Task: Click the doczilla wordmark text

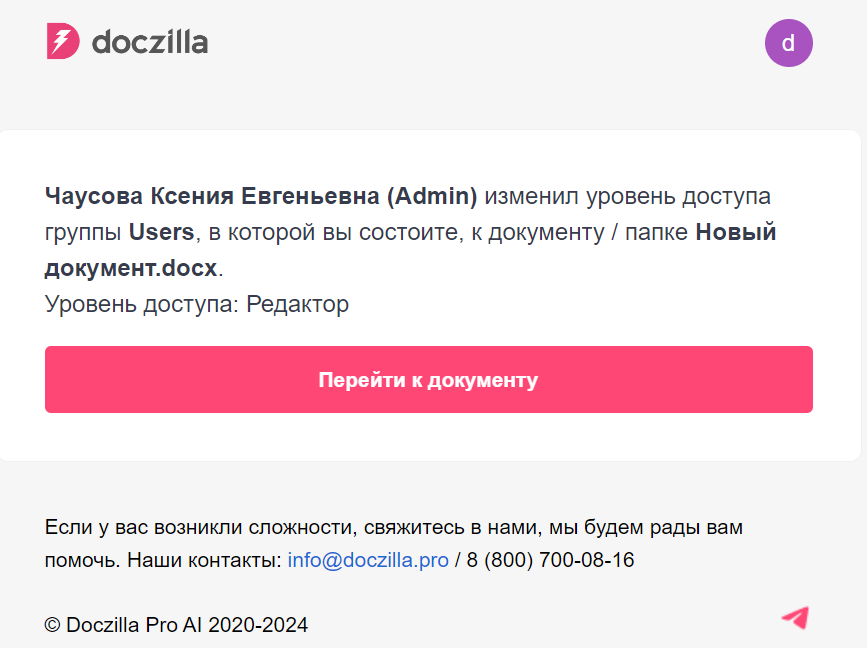Action: [x=150, y=42]
